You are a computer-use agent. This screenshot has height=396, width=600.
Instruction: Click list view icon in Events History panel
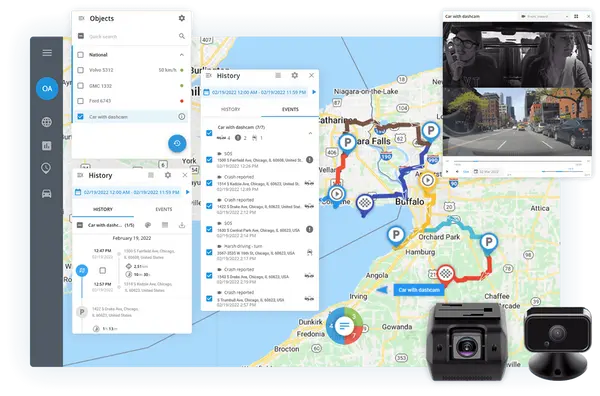pos(278,75)
